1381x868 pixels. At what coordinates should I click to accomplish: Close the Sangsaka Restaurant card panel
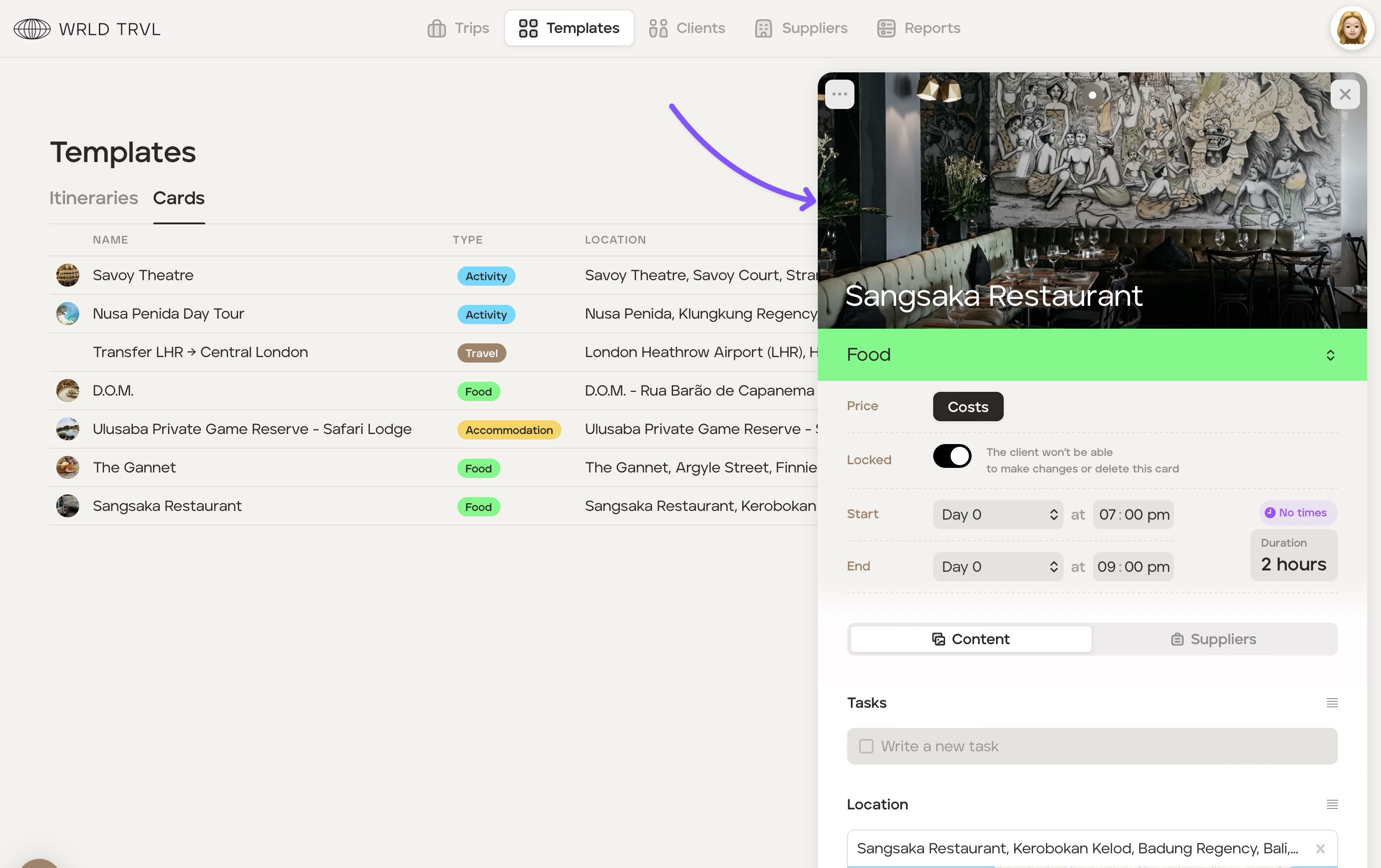pos(1345,94)
